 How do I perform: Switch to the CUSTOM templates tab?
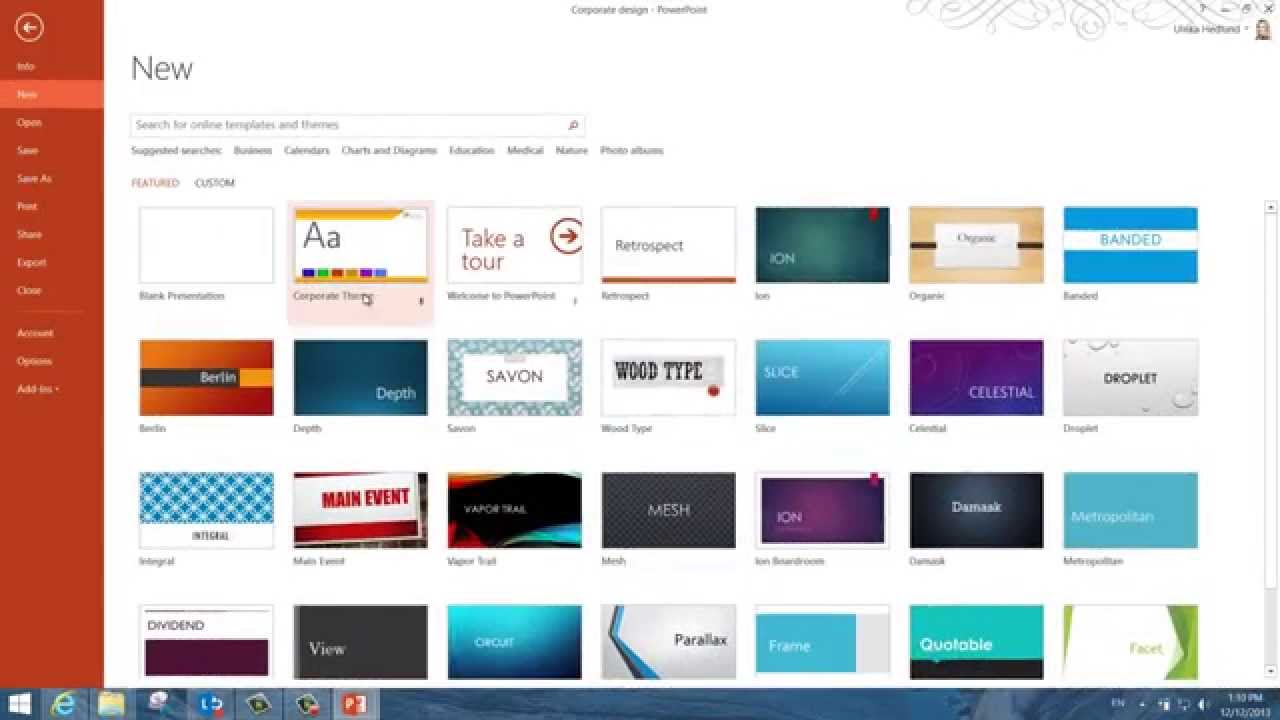tap(215, 183)
